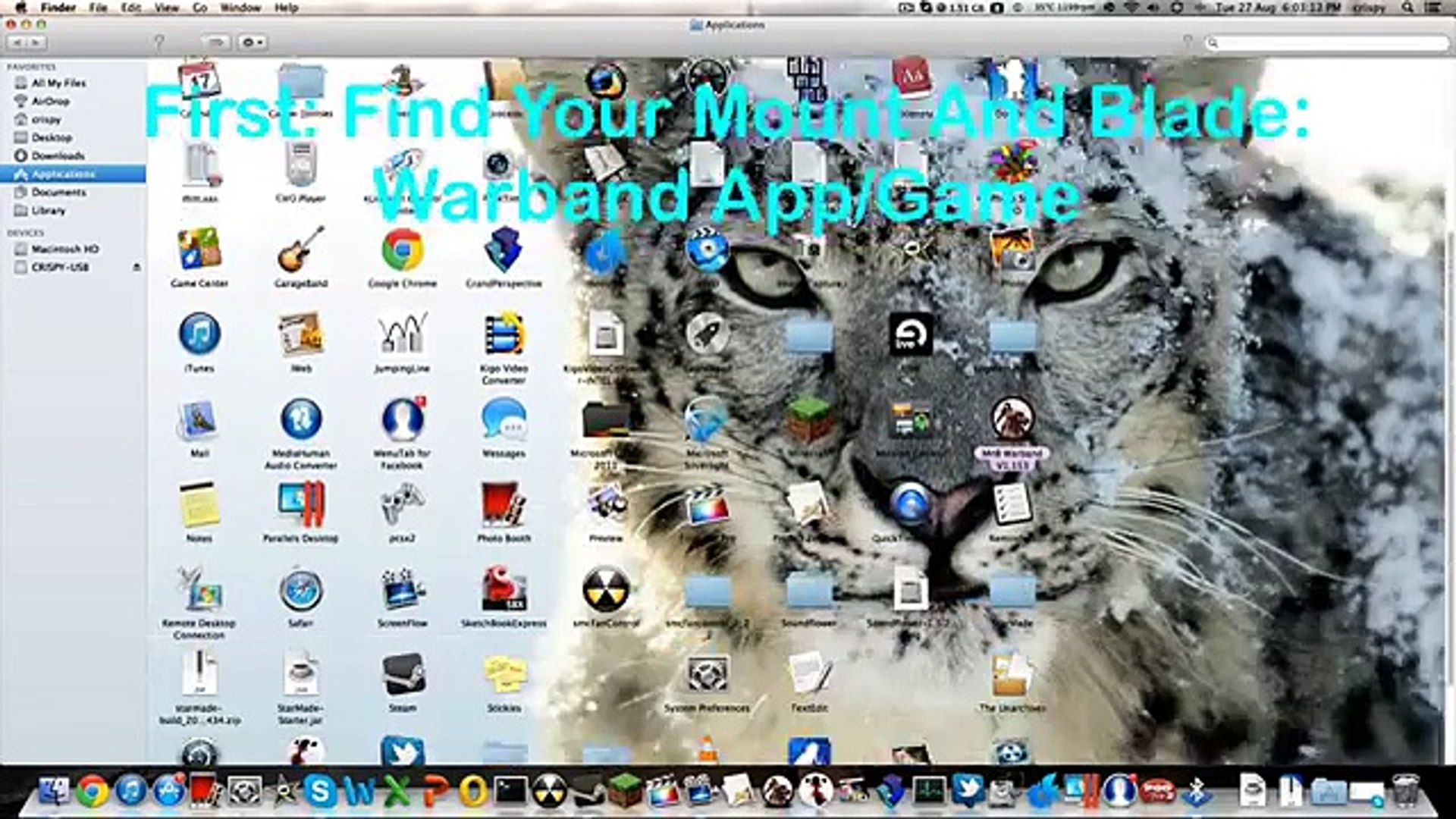
Task: Open The Unarchiver app icon
Action: (1012, 674)
